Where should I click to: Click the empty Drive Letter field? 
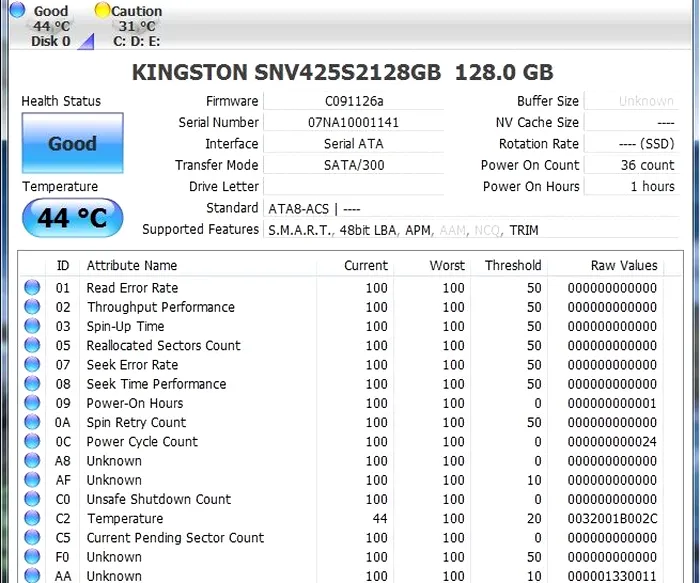point(354,187)
